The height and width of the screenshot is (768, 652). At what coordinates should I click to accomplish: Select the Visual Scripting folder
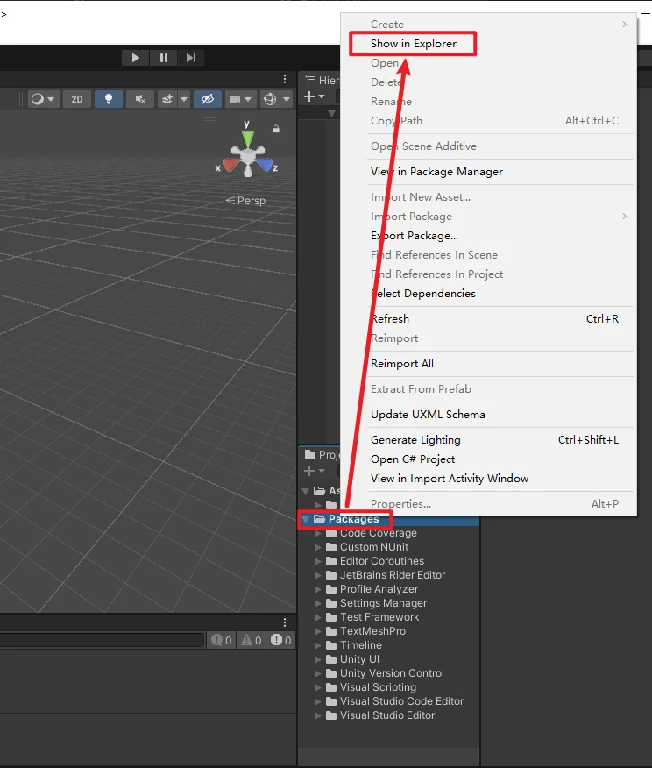(377, 687)
